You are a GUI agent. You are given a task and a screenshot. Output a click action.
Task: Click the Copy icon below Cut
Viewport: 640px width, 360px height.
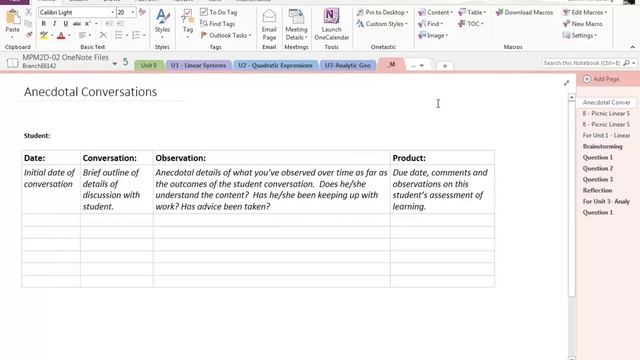tap(28, 24)
